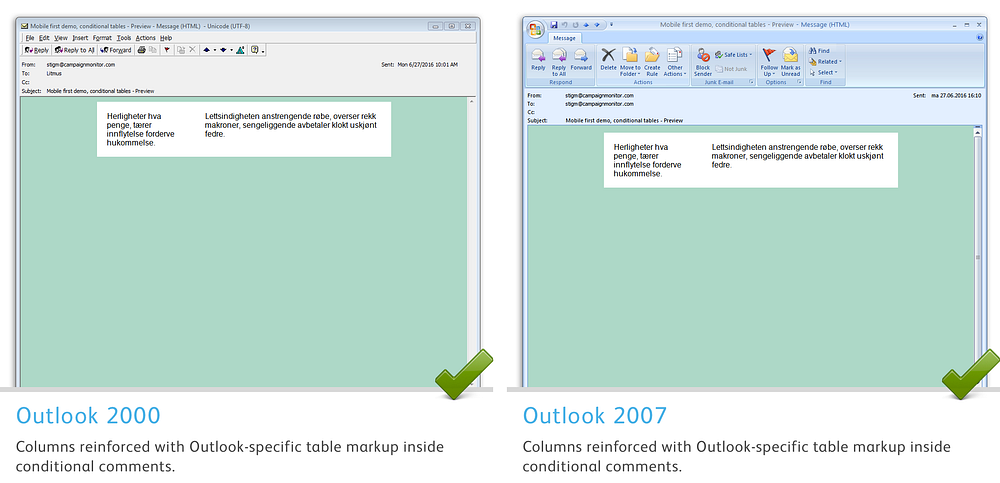
Task: Open the Insert menu in Outlook 2000
Action: coord(80,38)
